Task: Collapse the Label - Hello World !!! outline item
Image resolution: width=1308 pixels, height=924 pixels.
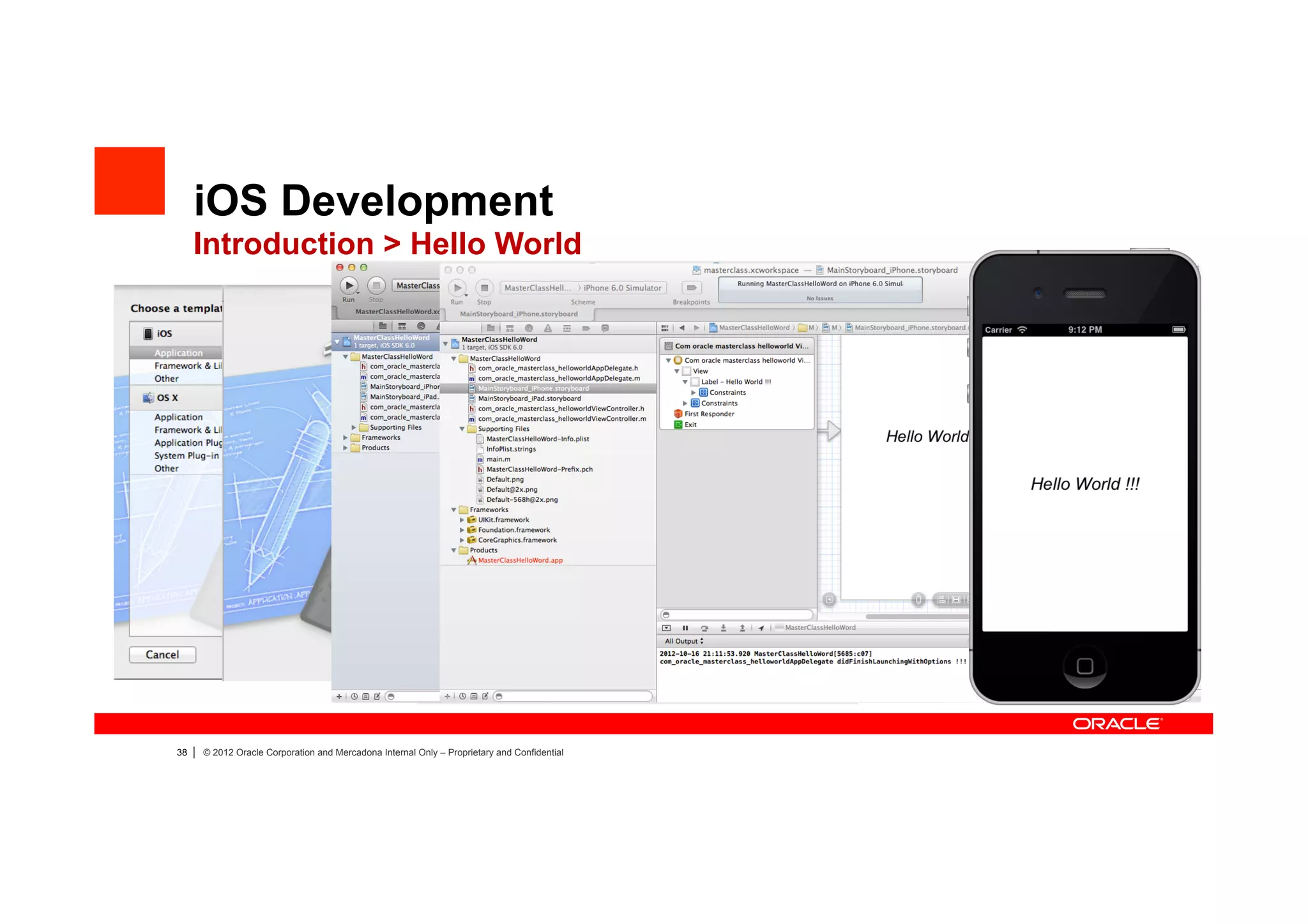Action: point(685,382)
